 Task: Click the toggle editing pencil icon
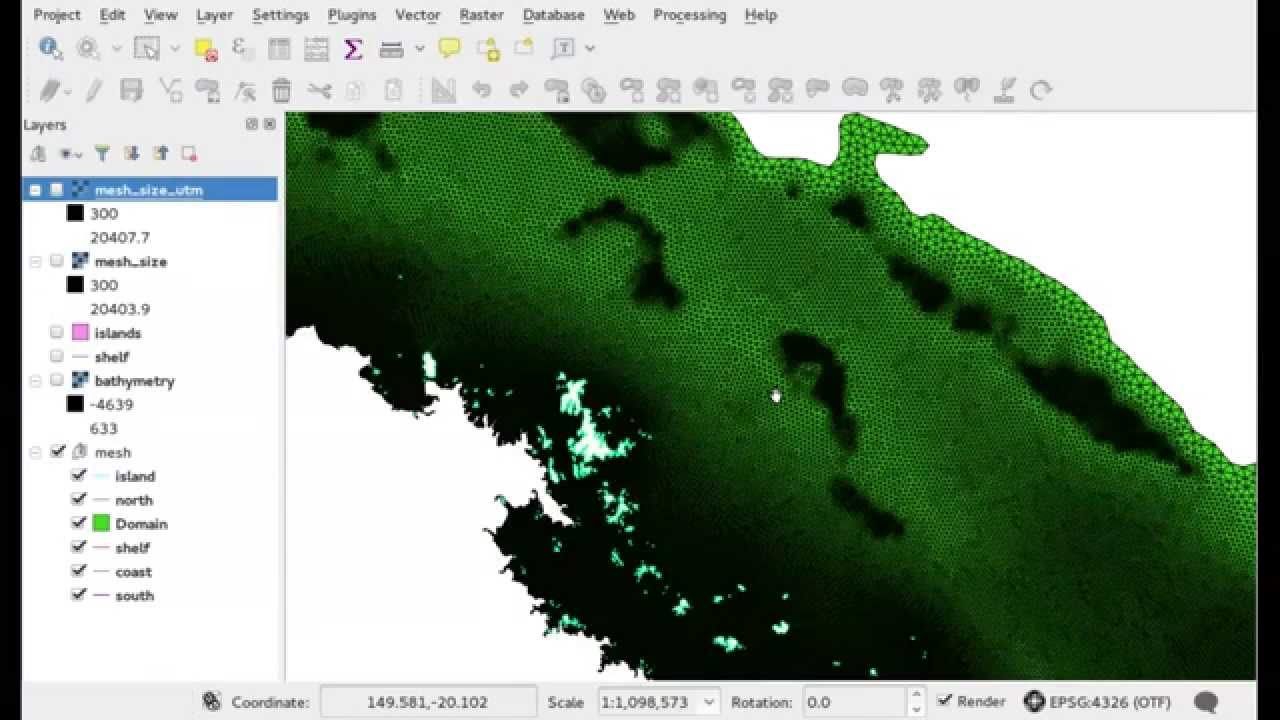[x=94, y=90]
